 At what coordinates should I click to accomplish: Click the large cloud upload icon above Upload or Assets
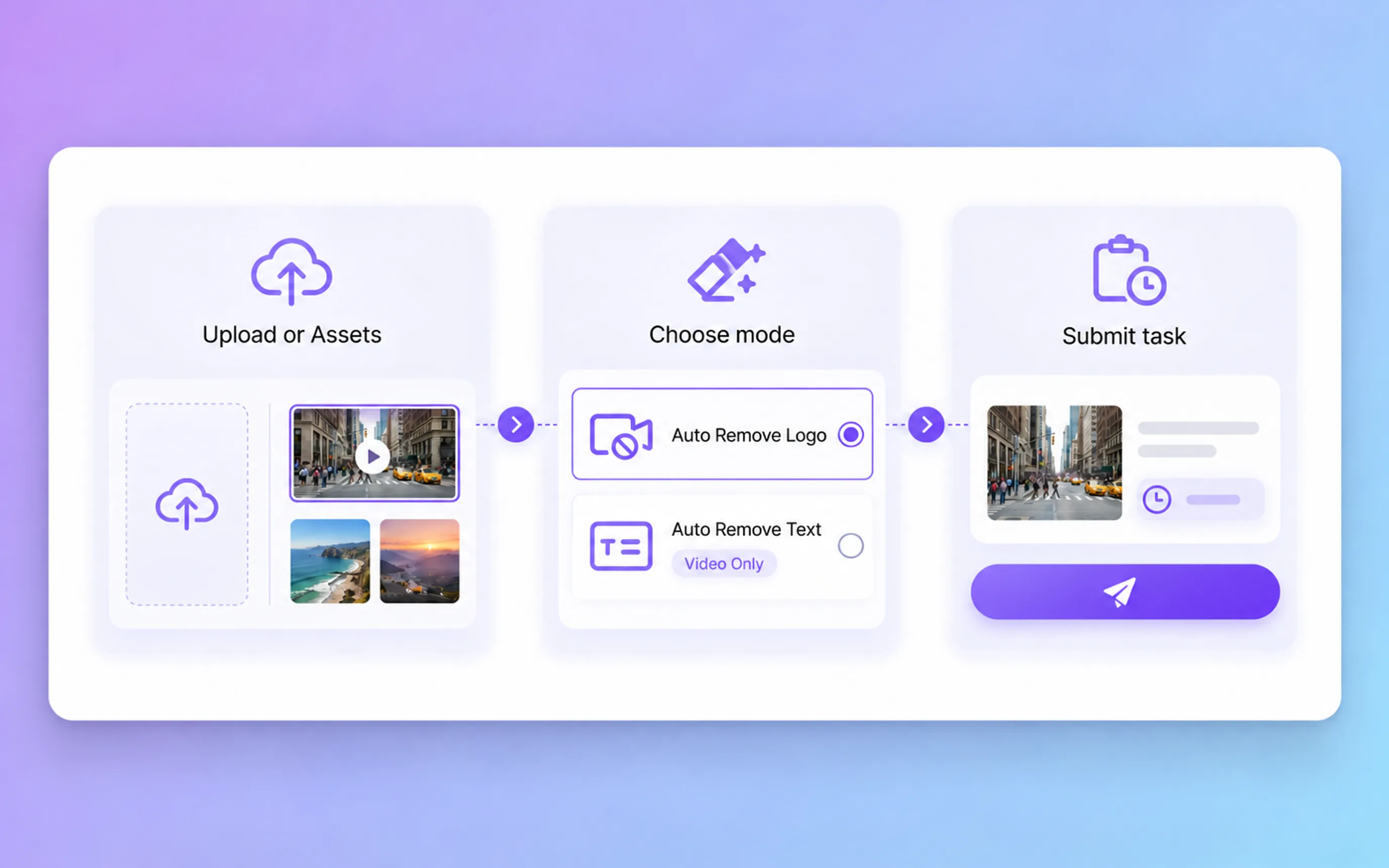pos(292,271)
